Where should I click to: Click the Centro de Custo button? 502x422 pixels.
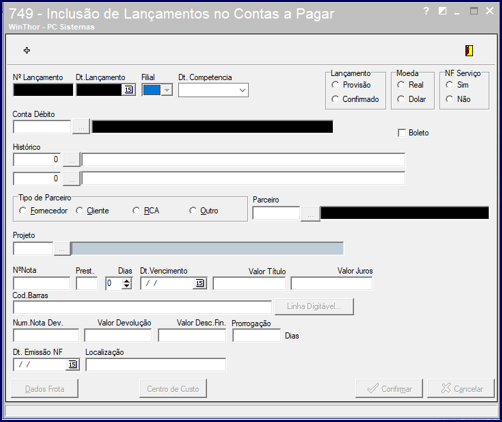(x=173, y=389)
